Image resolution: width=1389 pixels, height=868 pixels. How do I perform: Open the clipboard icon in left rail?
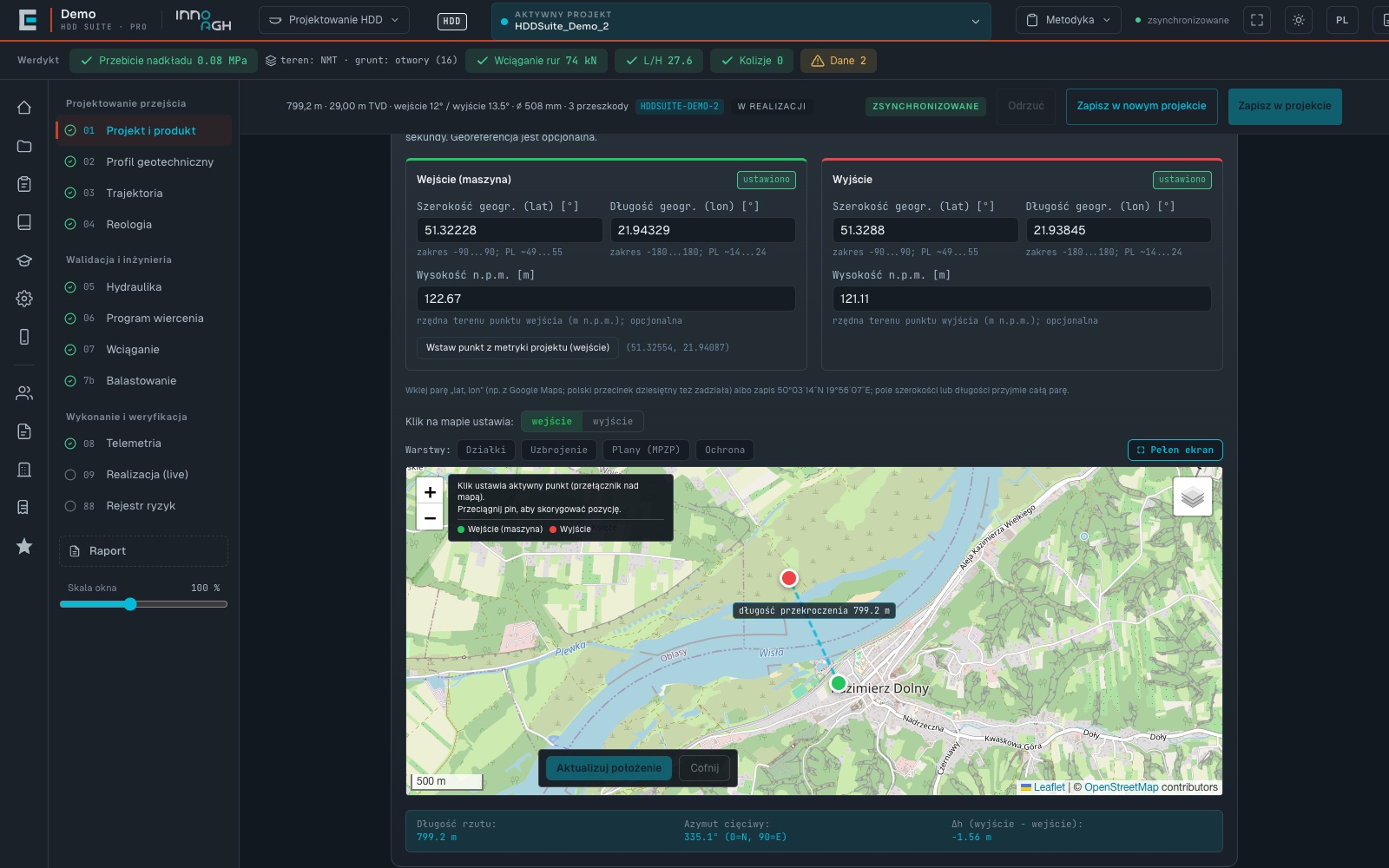click(x=24, y=184)
